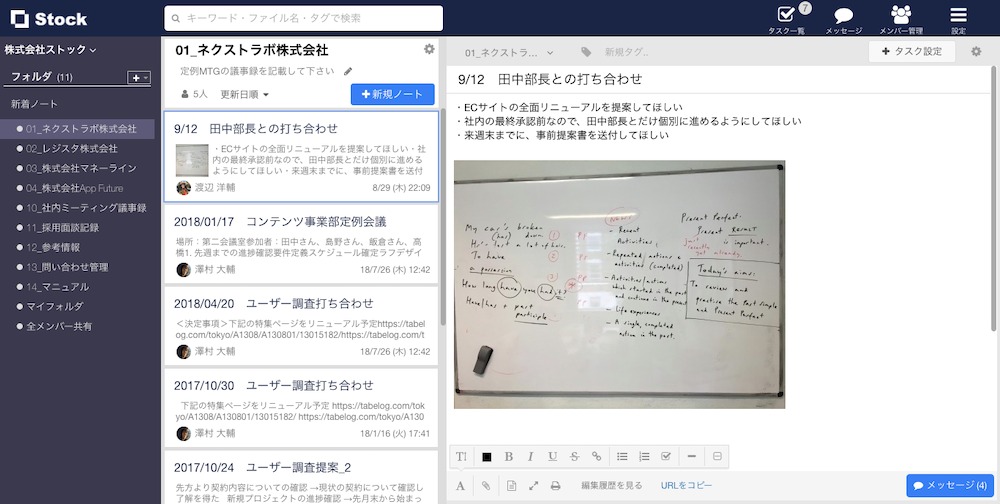The height and width of the screenshot is (504, 1000).
Task: Click the Stock logo
Action: coord(49,19)
